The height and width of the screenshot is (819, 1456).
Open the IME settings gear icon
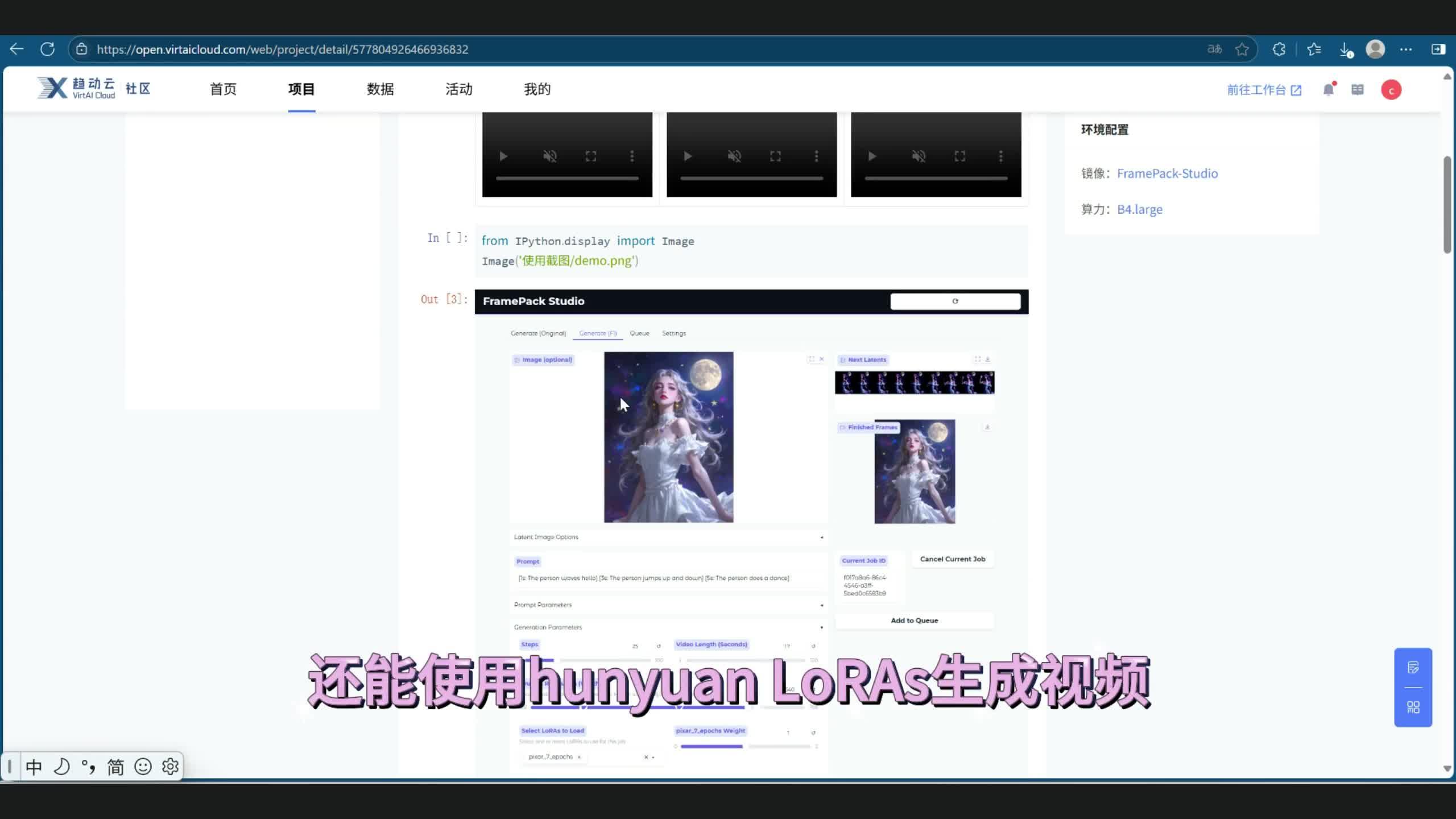pos(169,767)
